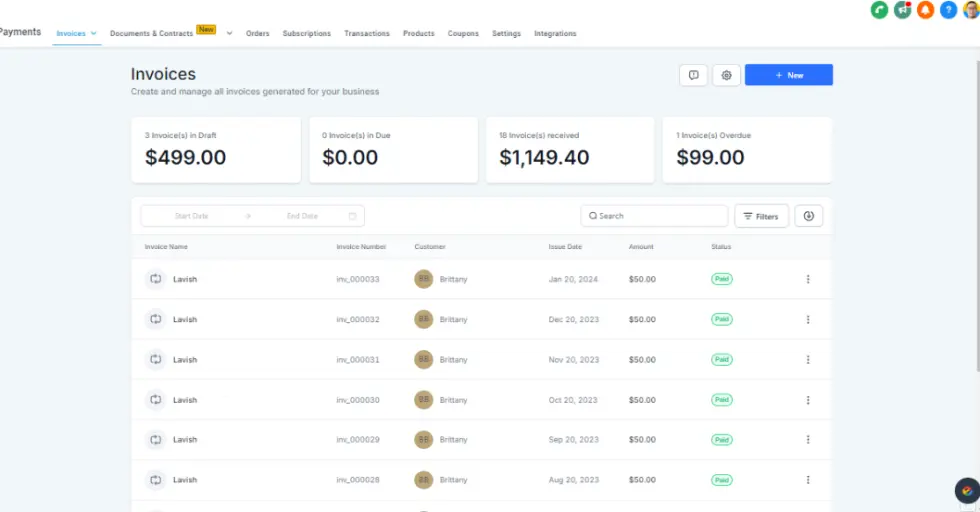Select the 0 Invoice(s) in Due card
This screenshot has height=512, width=980.
coord(394,150)
